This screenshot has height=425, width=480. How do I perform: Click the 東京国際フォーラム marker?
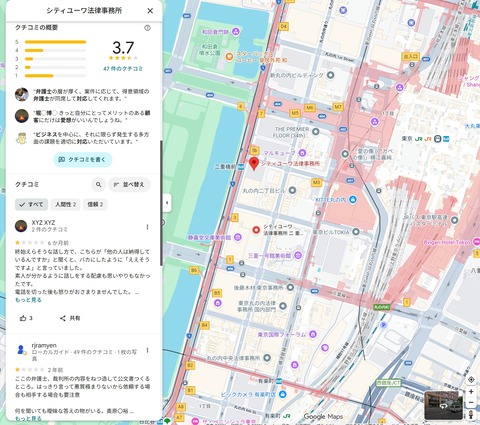pyautogui.click(x=312, y=334)
